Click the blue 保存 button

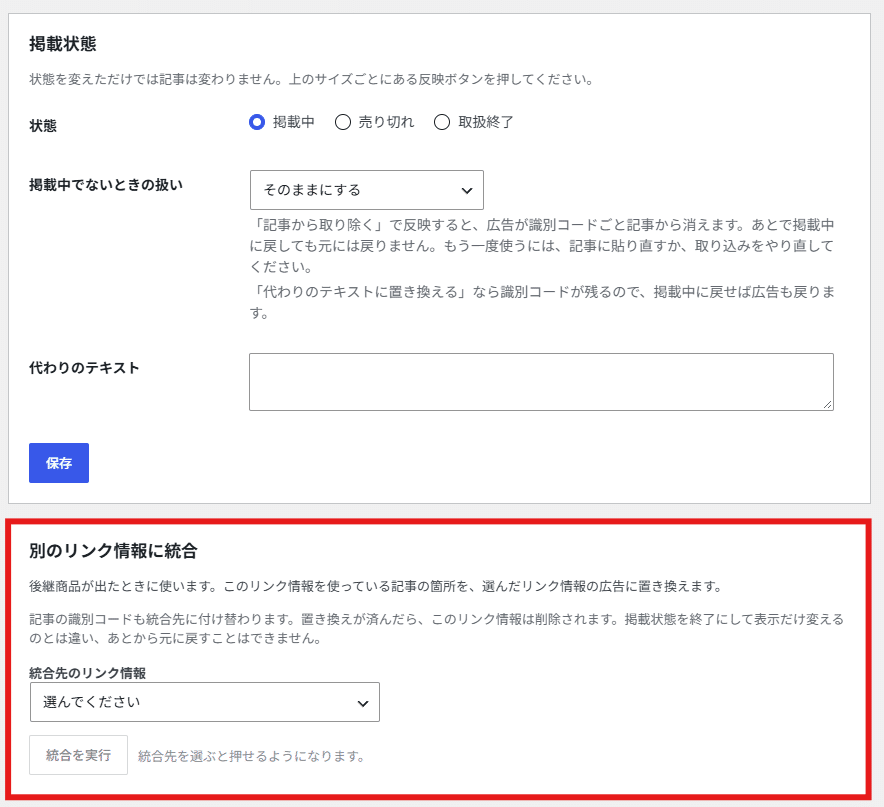click(59, 463)
